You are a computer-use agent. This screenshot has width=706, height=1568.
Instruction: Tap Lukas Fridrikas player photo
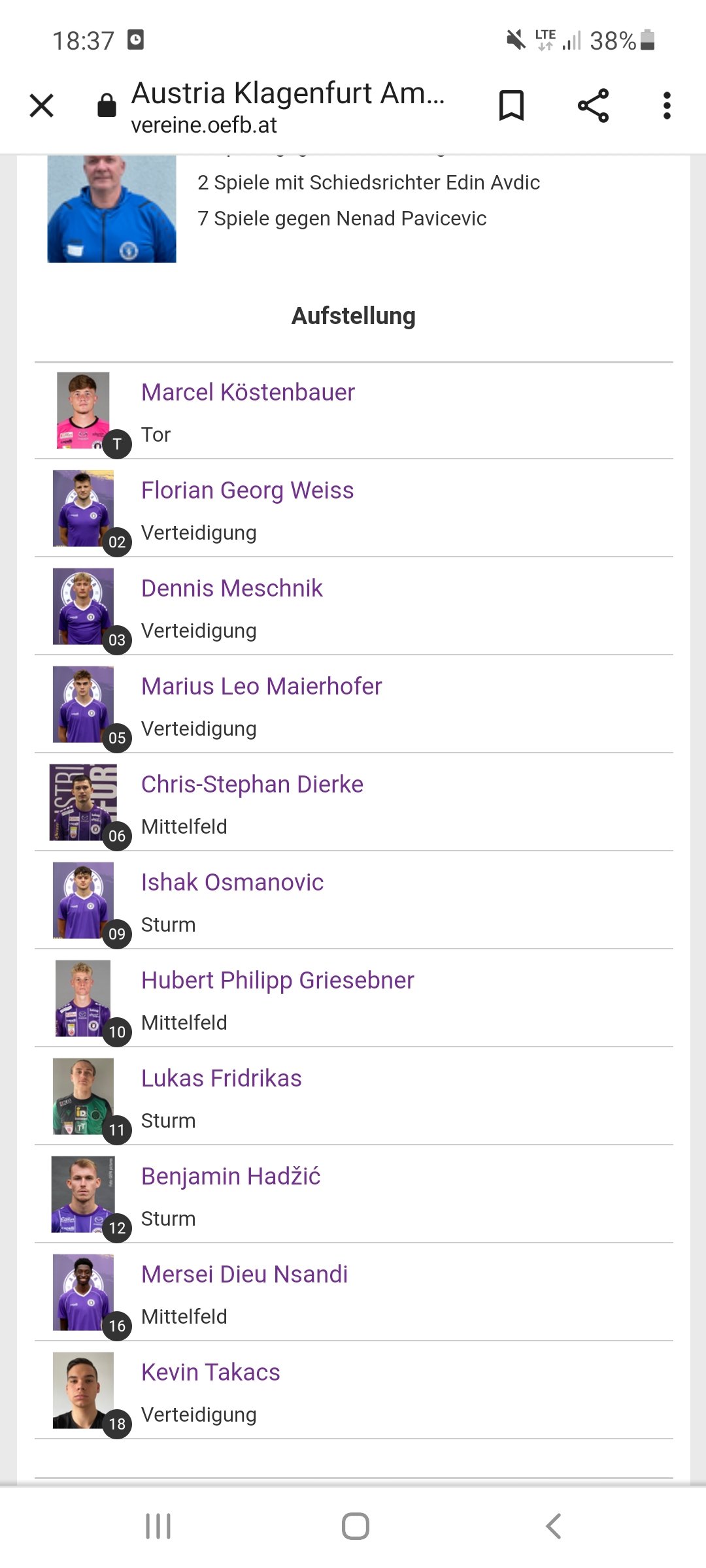83,1096
